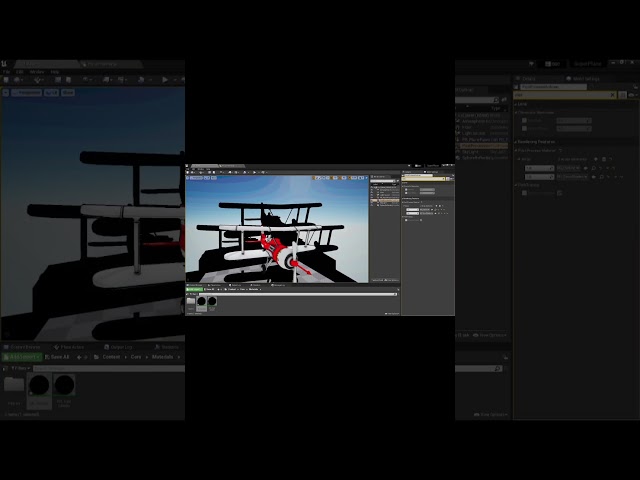
Task: Click Marketplace toolbar icon in large background editor
Action: pyautogui.click(x=69, y=80)
